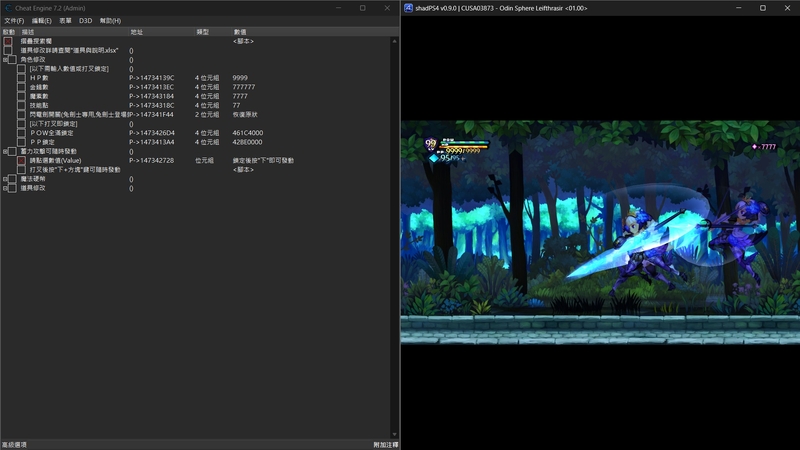This screenshot has width=800, height=450.
Task: Collapse the 角色修改 tree group
Action: click(x=5, y=60)
